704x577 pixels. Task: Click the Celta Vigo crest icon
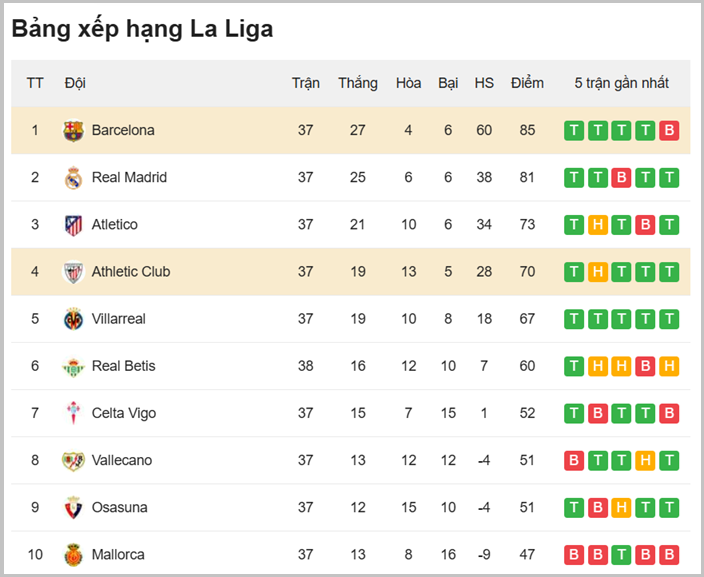[x=73, y=413]
